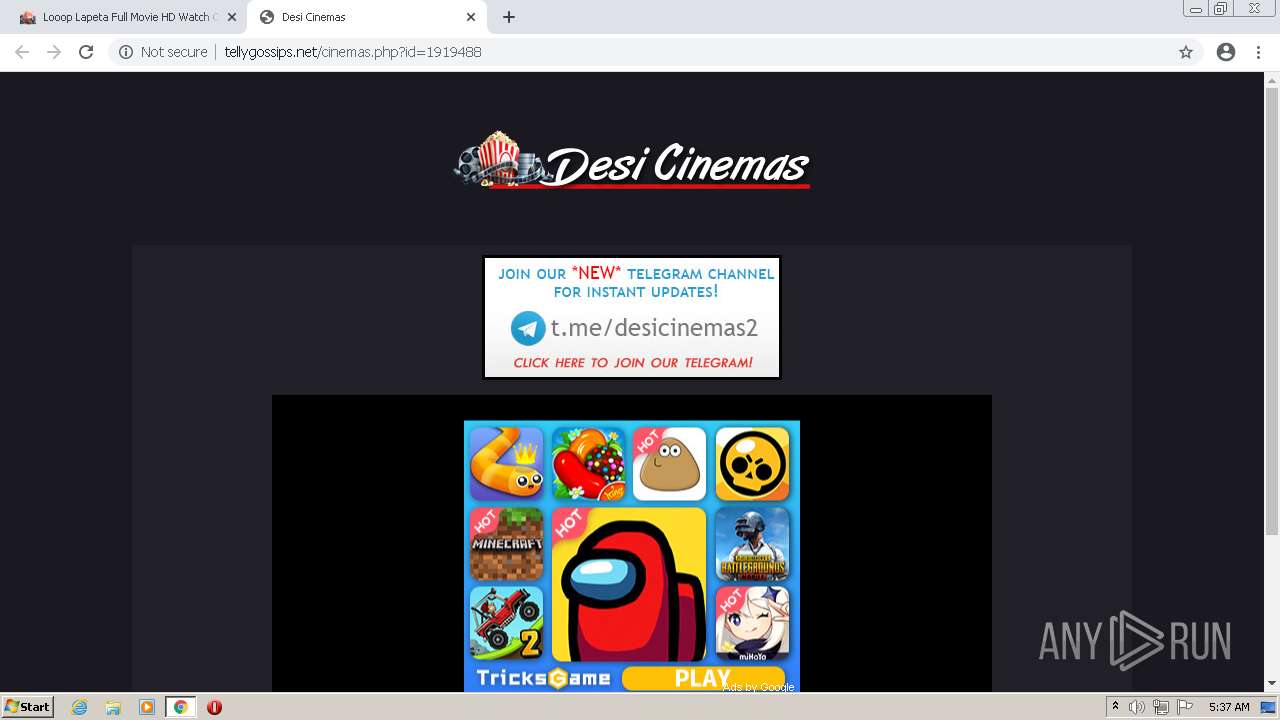Click the PUBG Battlegrounds game icon
Screen dimensions: 1280x720
pos(752,544)
